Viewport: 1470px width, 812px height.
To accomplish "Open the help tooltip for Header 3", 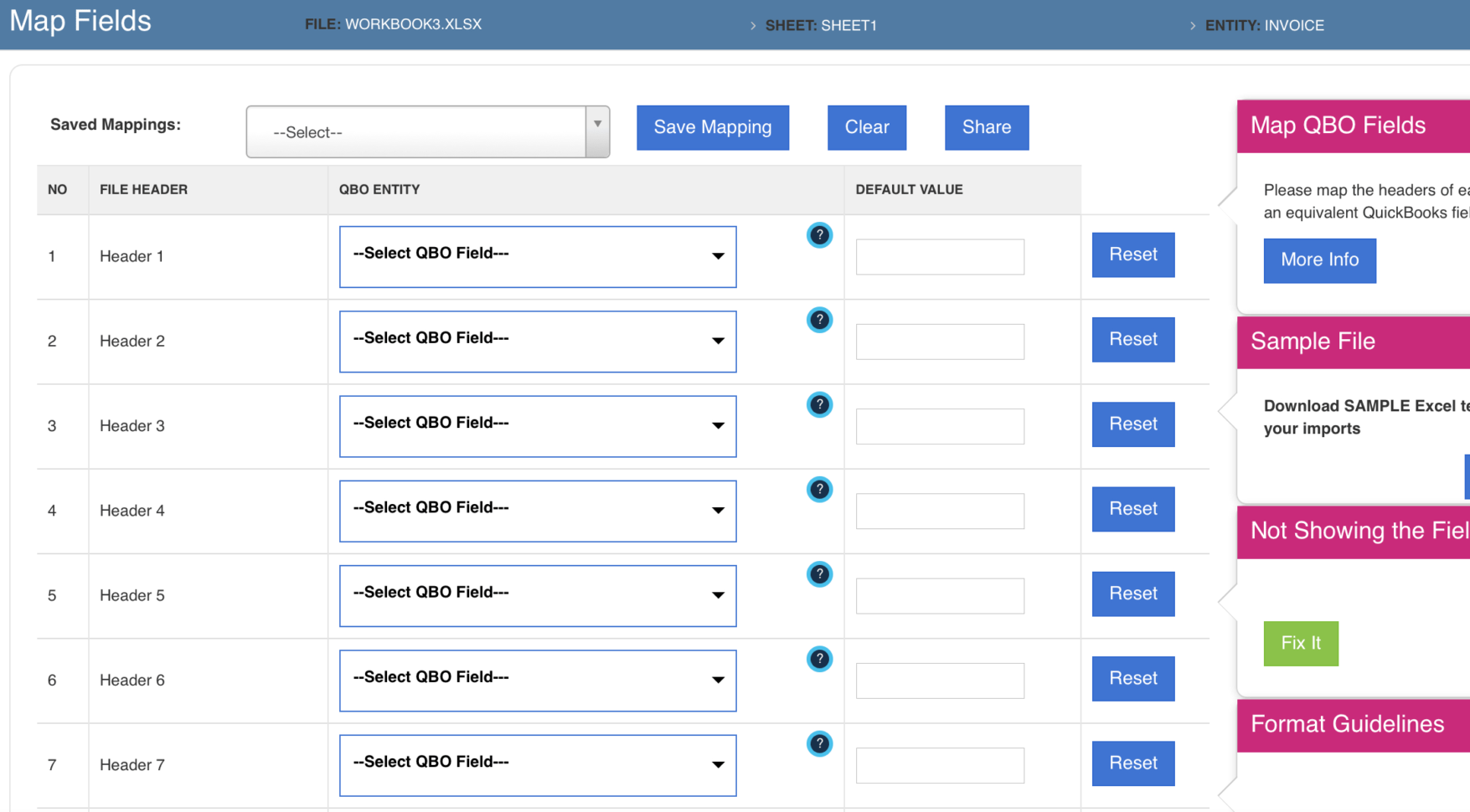I will [x=819, y=405].
